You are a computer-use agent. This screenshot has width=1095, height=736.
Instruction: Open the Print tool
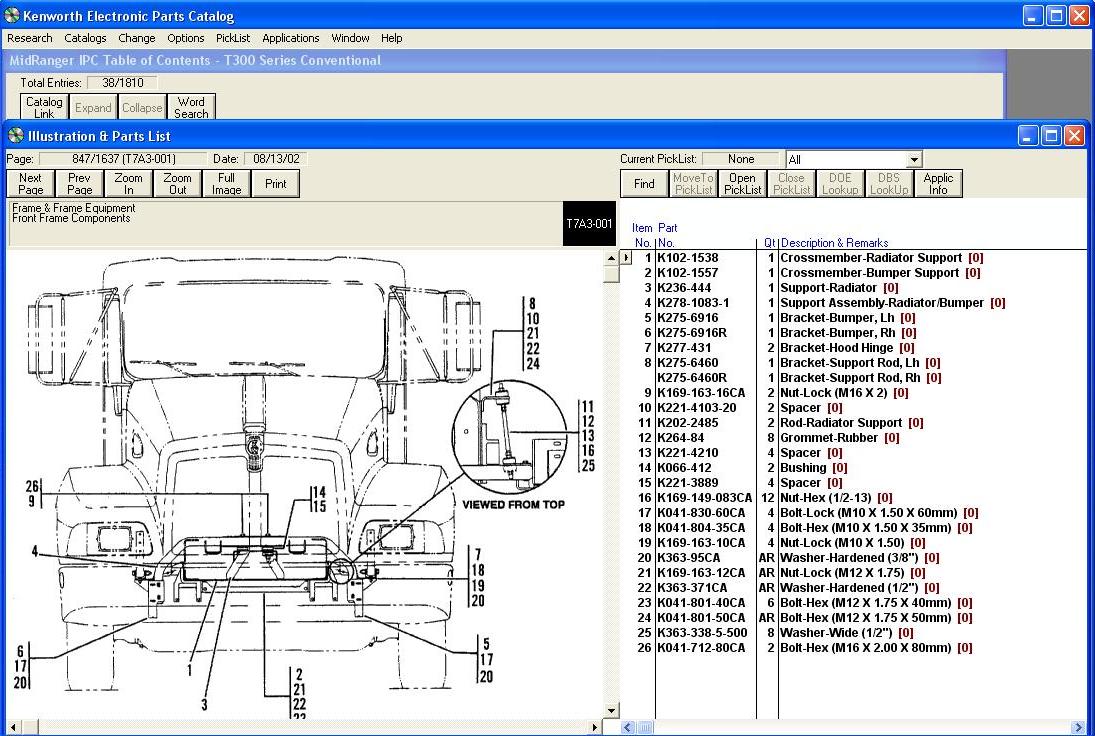pyautogui.click(x=273, y=183)
